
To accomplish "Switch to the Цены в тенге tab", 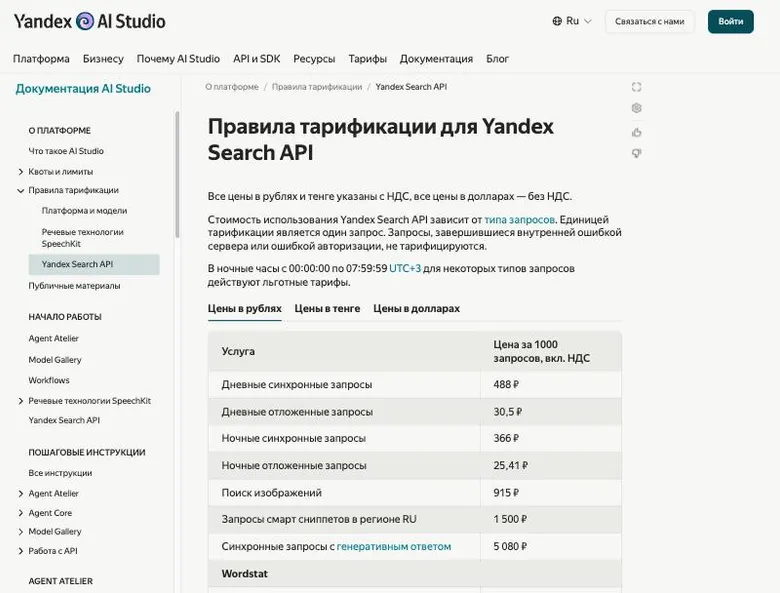I will click(x=327, y=308).
